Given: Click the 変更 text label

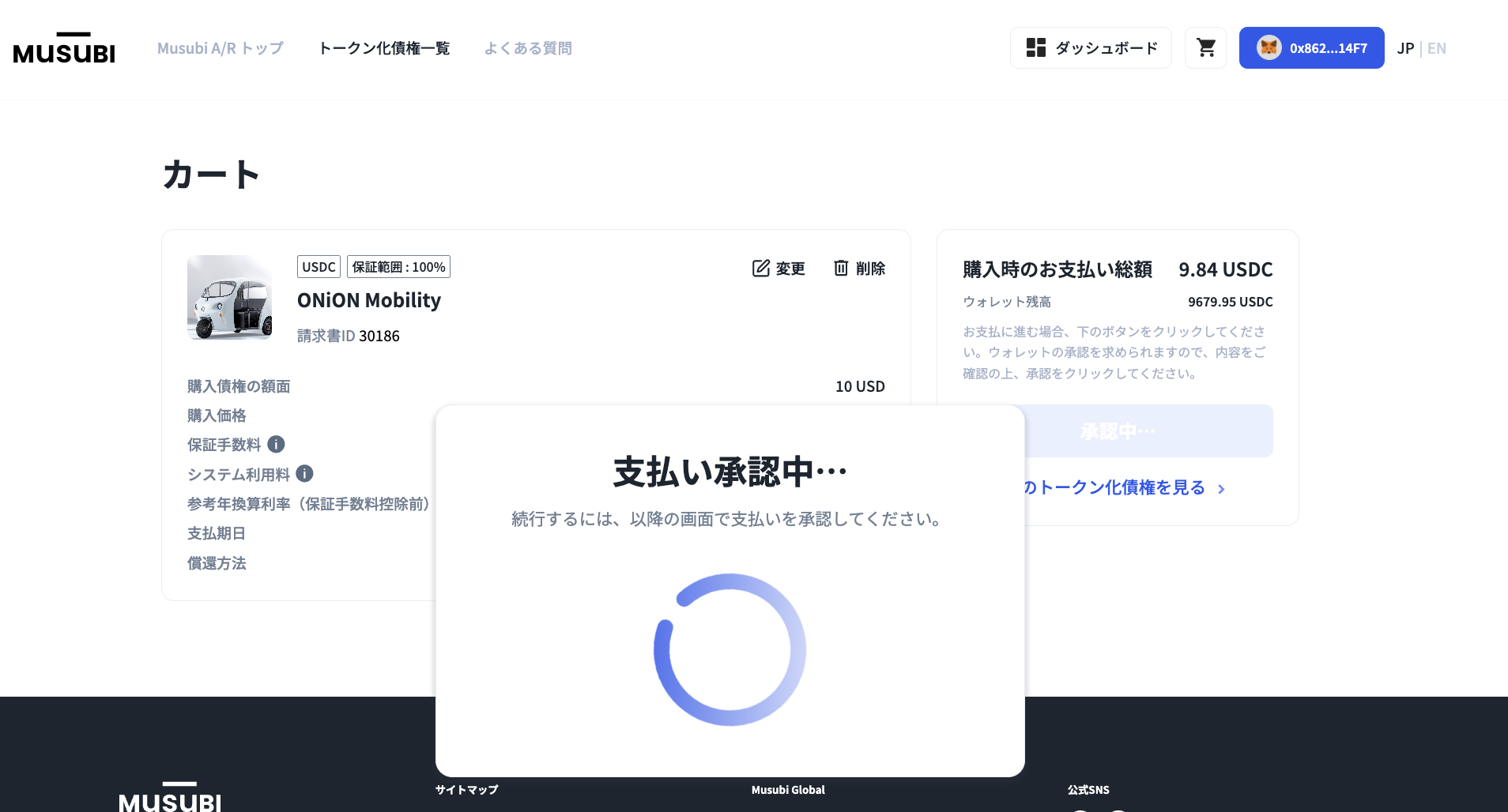Looking at the screenshot, I should tap(790, 269).
